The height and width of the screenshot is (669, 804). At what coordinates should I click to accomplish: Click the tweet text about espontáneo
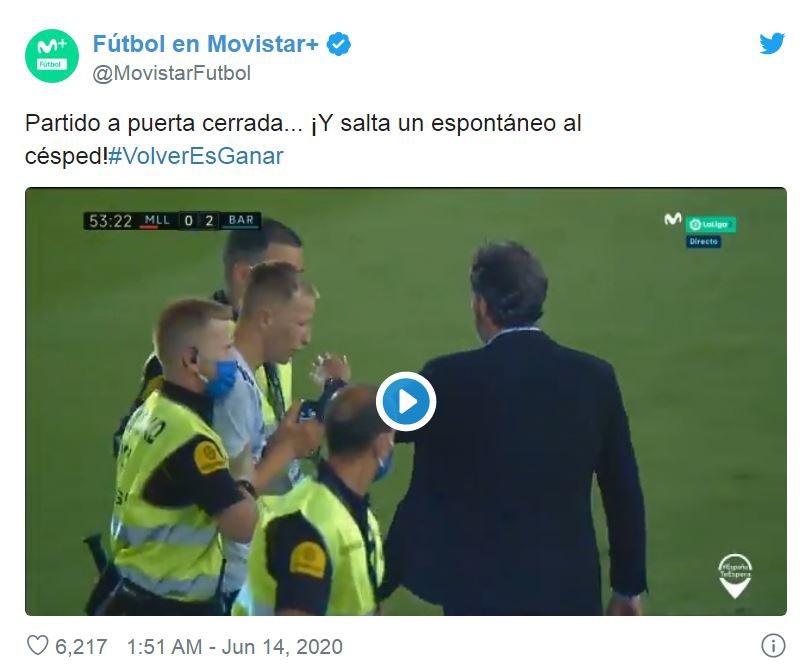click(303, 139)
